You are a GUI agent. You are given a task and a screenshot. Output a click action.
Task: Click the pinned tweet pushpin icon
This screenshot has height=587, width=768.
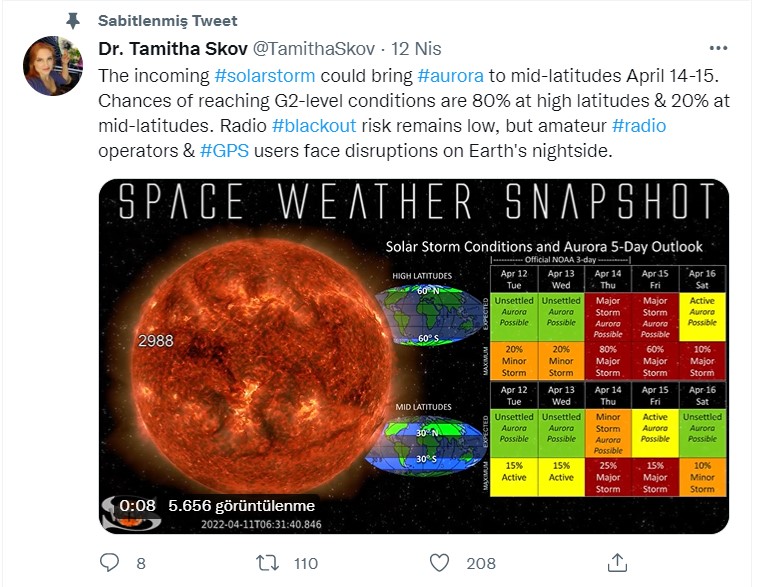click(x=73, y=21)
